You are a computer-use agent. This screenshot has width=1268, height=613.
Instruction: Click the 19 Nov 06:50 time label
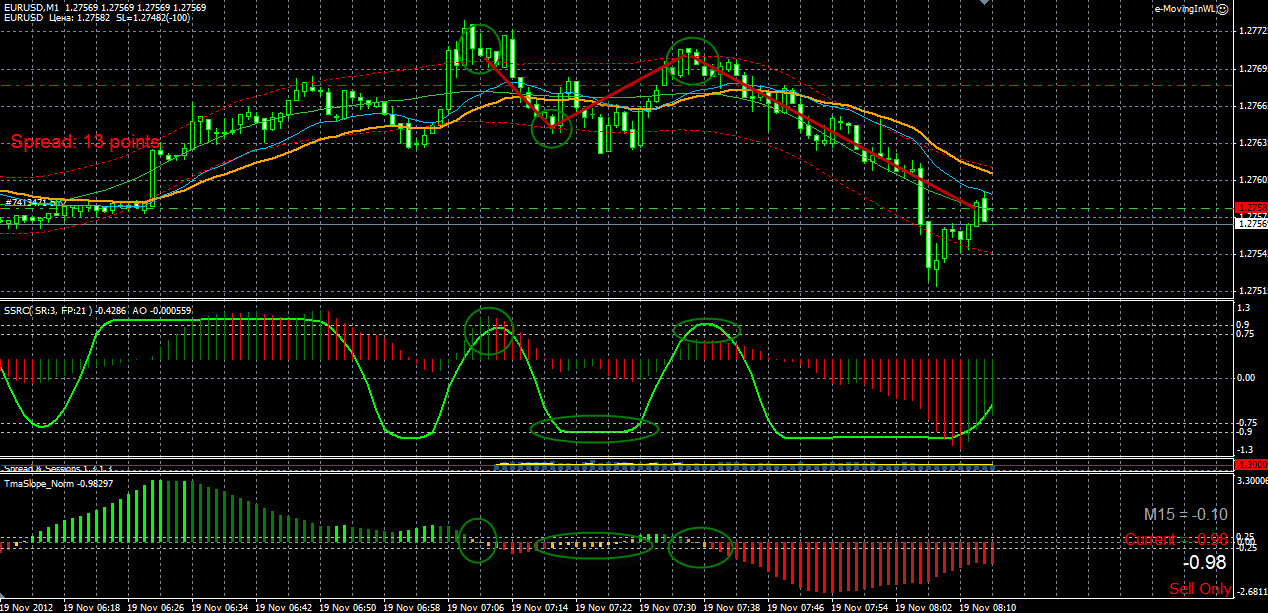[348, 607]
